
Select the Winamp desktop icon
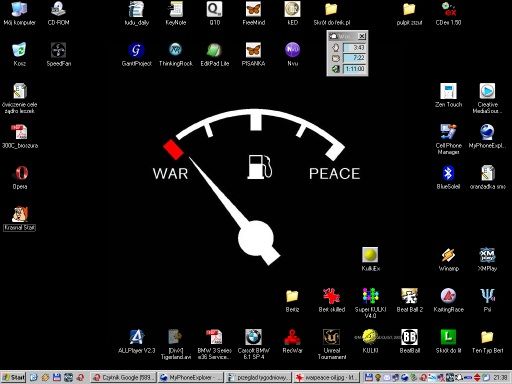[448, 259]
